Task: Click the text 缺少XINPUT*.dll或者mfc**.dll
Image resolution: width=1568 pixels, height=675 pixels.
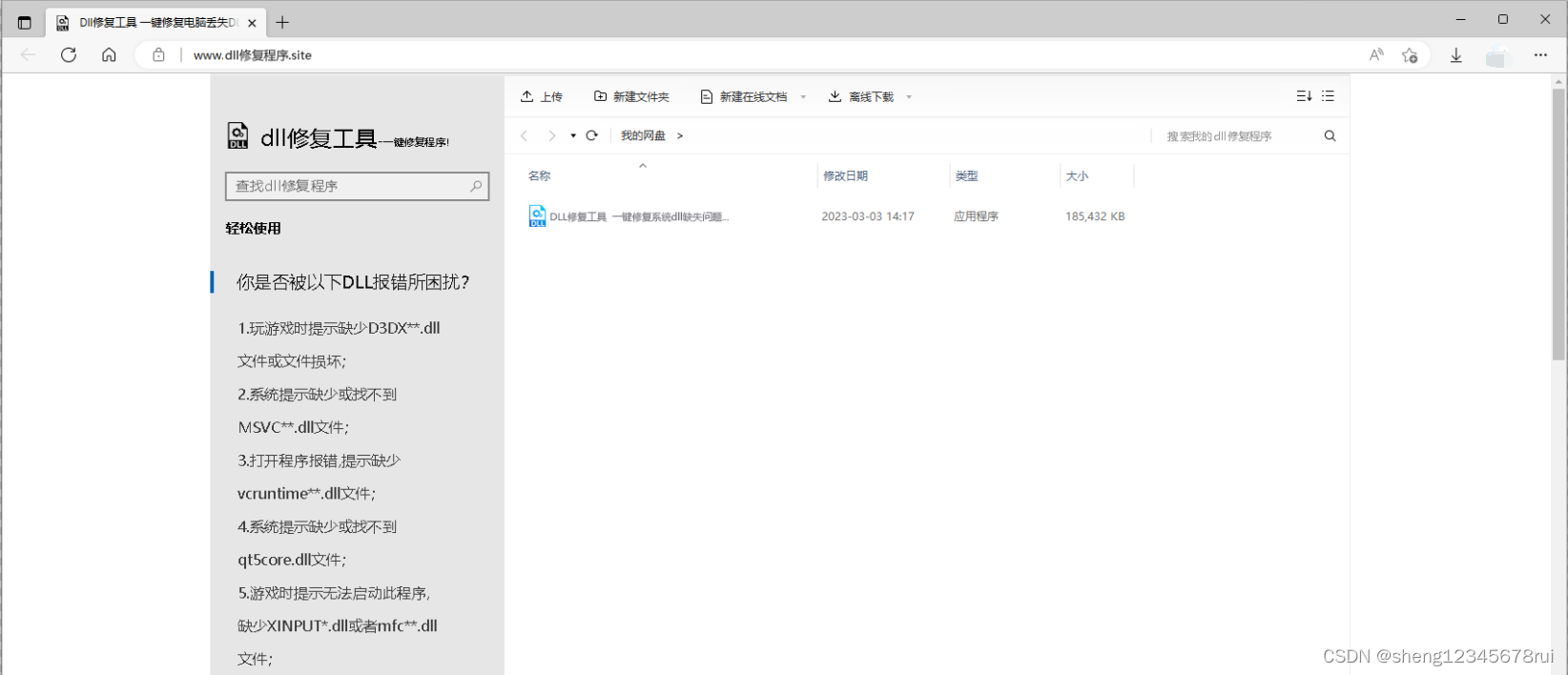Action: 338,626
